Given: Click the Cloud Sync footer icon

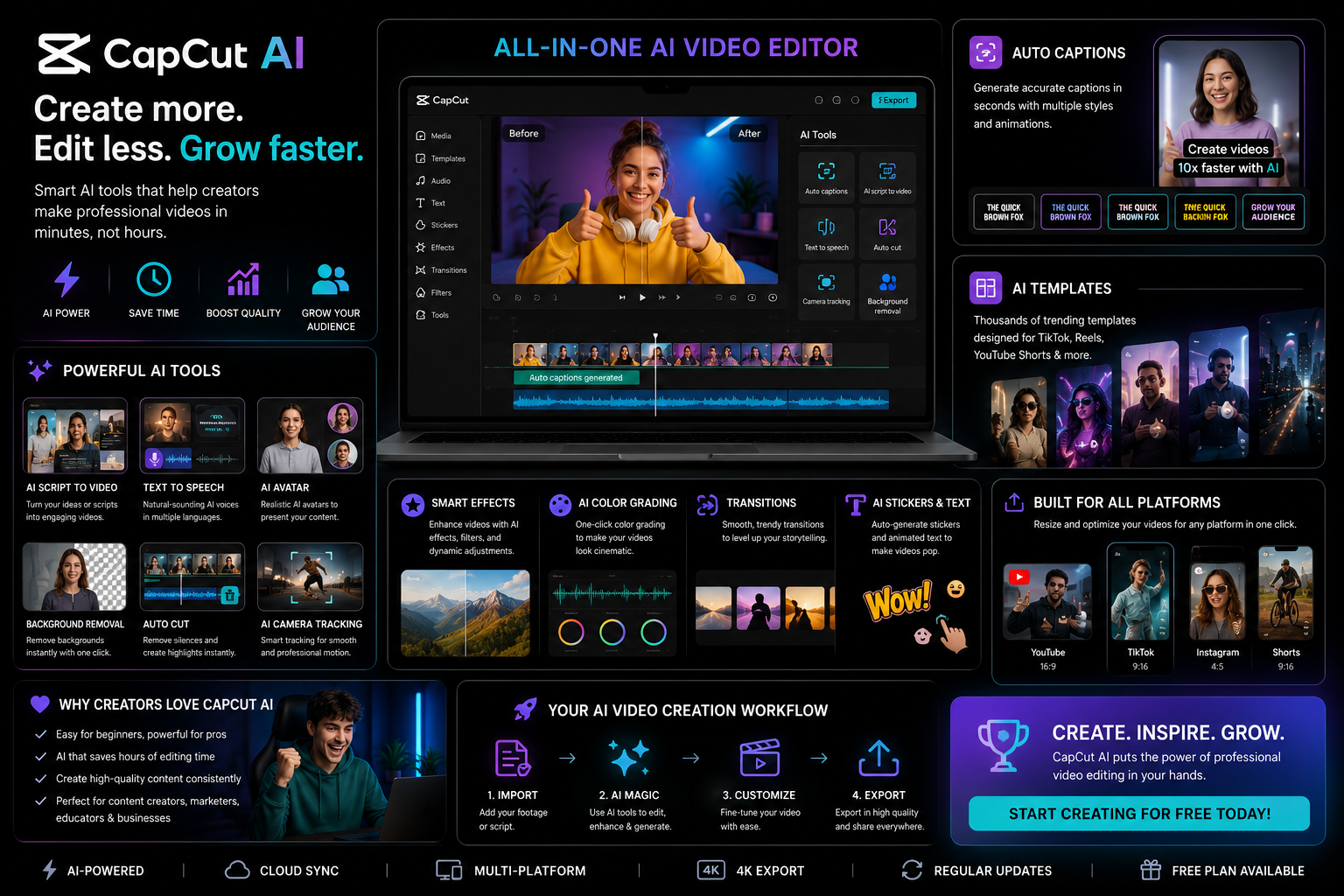Looking at the screenshot, I should tap(237, 870).
